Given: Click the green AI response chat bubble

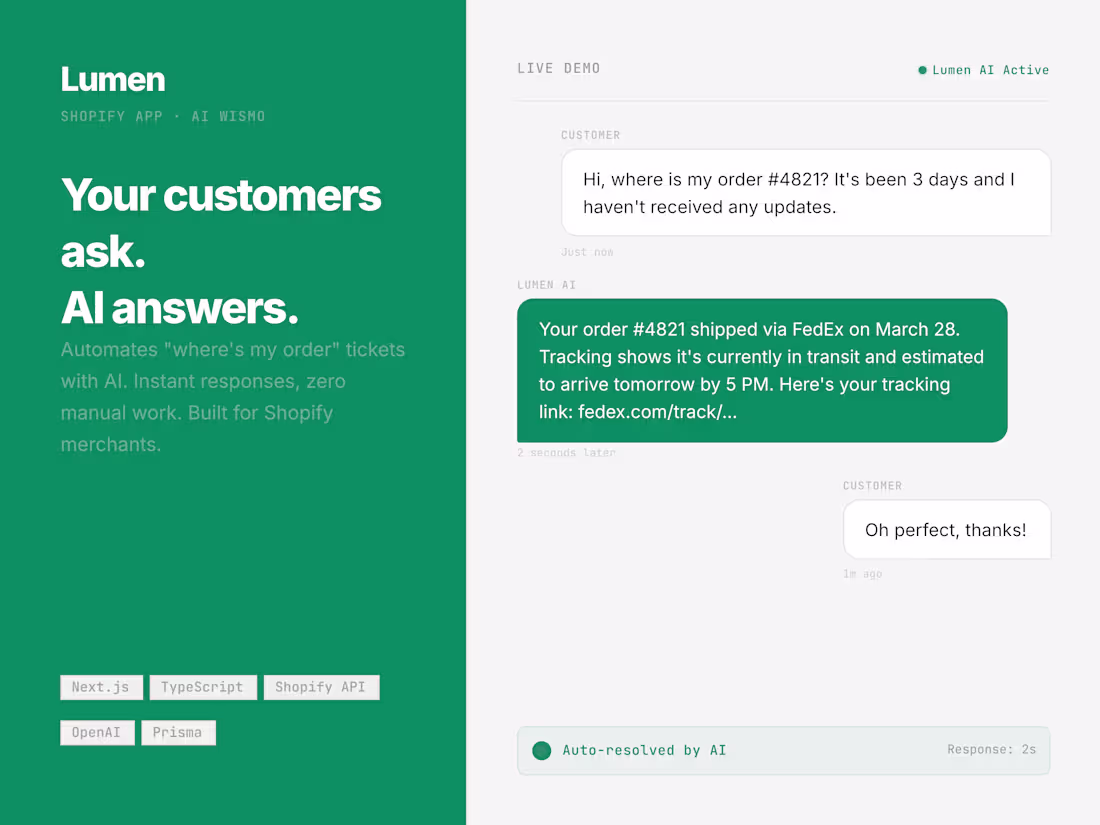Looking at the screenshot, I should coord(762,370).
